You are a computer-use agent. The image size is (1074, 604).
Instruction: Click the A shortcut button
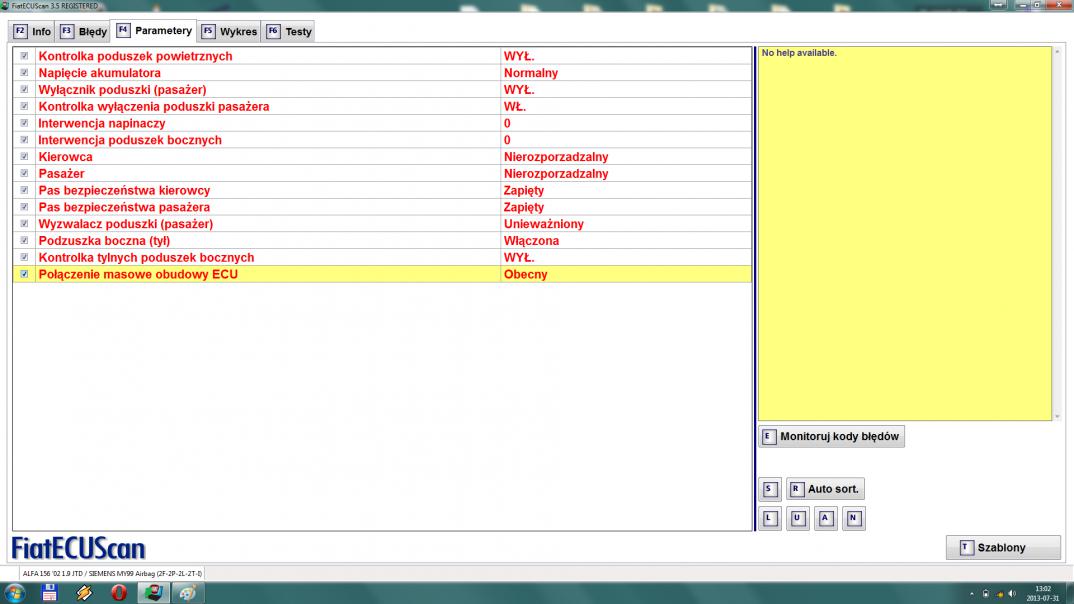coord(825,518)
